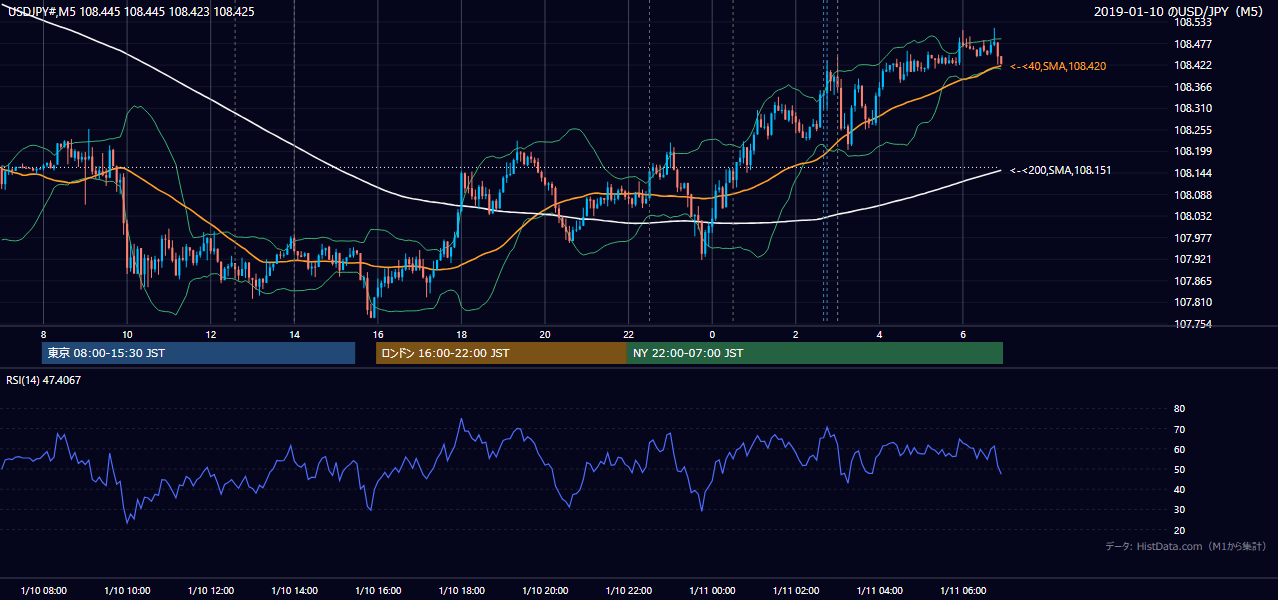Image resolution: width=1278 pixels, height=600 pixels.
Task: Click price axis value 107.865
Action: 1193,281
